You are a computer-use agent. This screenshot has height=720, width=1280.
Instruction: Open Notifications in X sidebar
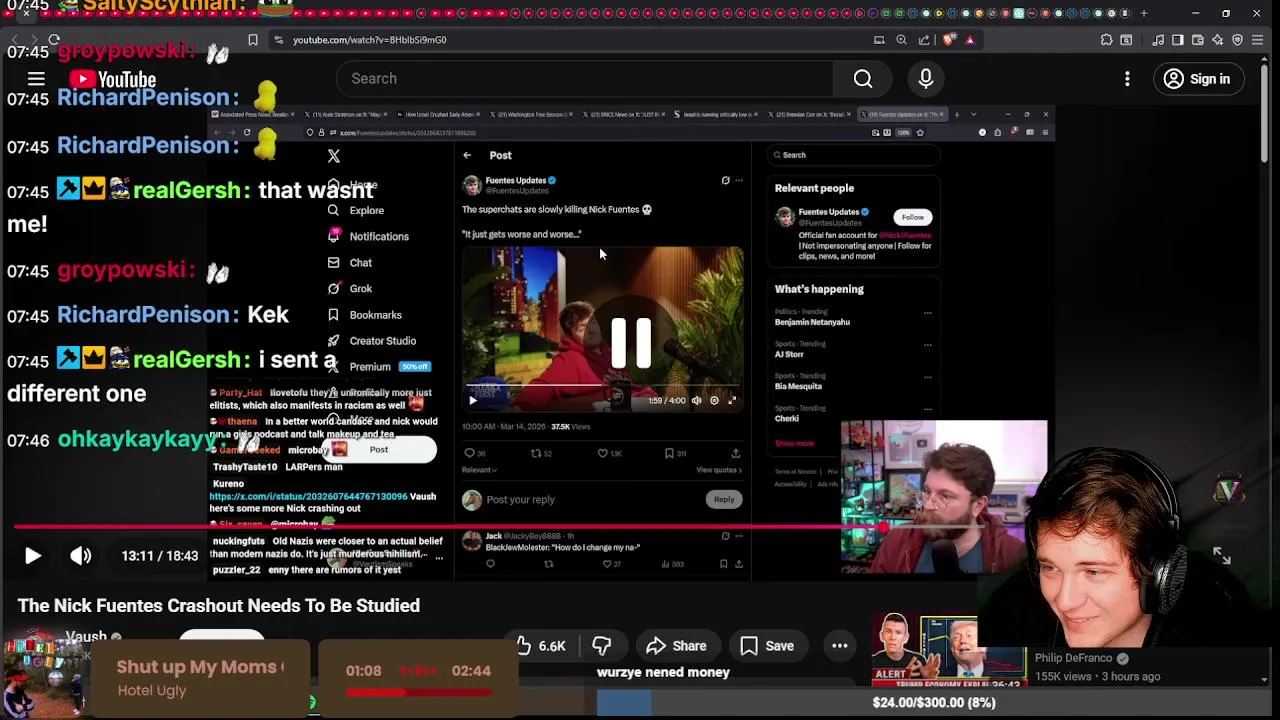tap(368, 237)
